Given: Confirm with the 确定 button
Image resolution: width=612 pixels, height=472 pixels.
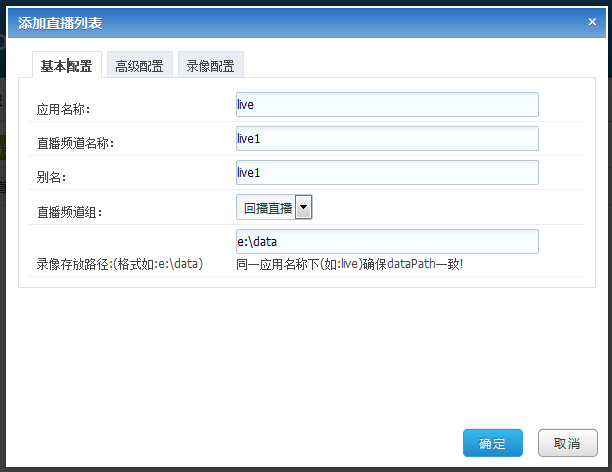Looking at the screenshot, I should [493, 443].
